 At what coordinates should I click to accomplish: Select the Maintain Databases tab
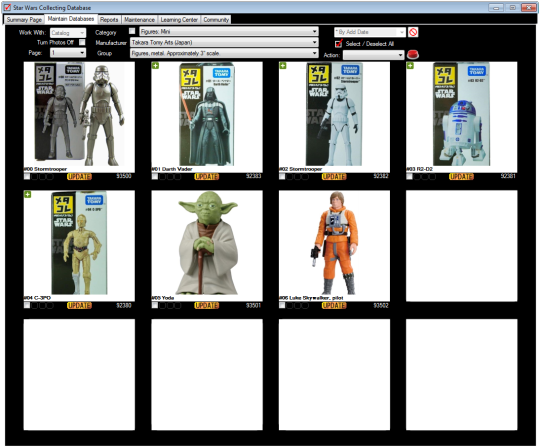point(71,19)
